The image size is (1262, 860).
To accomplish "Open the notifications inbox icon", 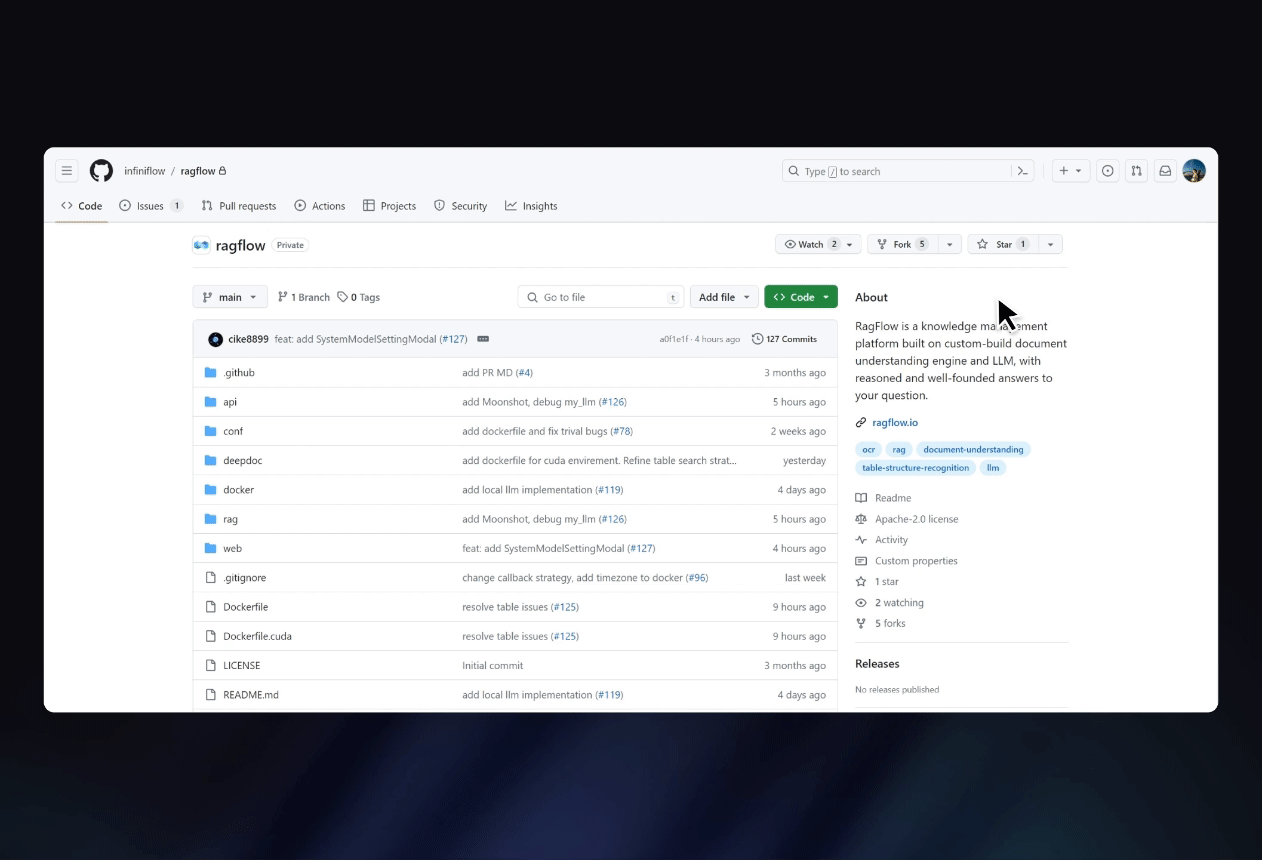I will [1165, 171].
